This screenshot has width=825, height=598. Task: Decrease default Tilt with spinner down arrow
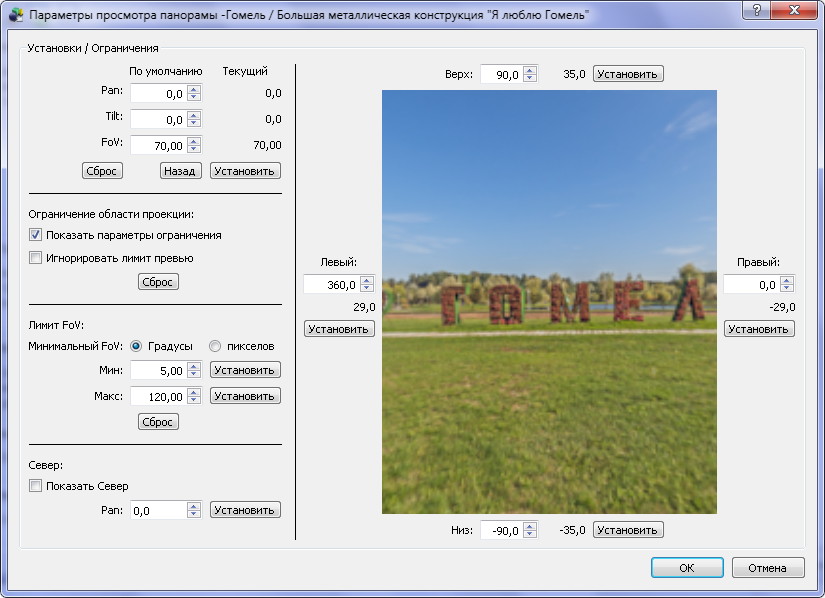click(194, 124)
